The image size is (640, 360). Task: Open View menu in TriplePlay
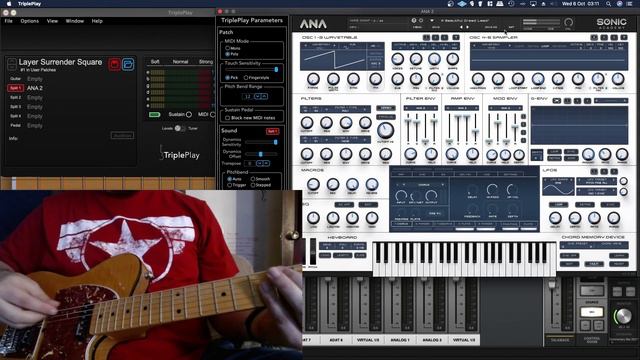pyautogui.click(x=52, y=21)
